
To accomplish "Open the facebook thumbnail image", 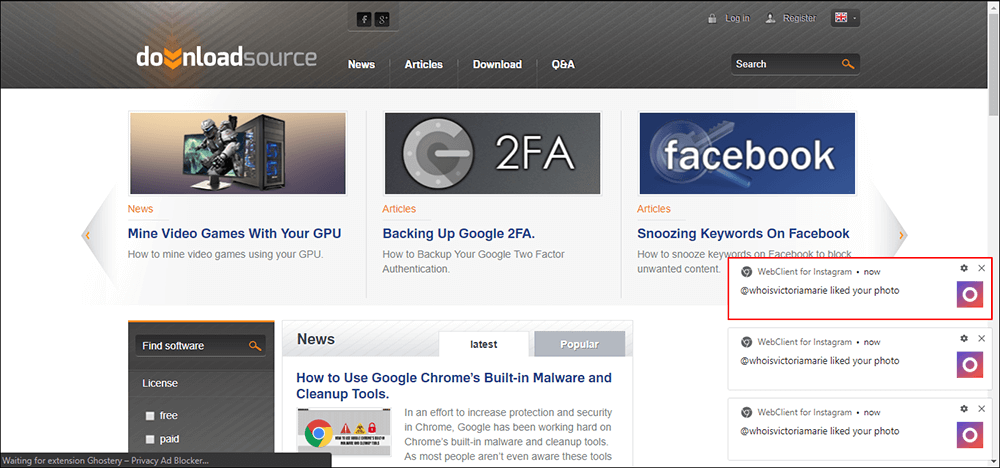I will tap(747, 153).
